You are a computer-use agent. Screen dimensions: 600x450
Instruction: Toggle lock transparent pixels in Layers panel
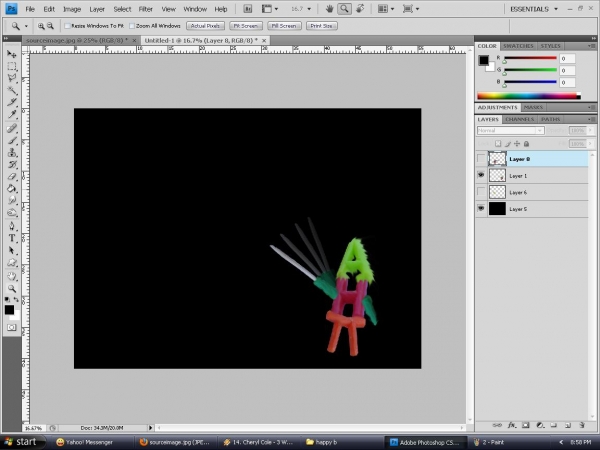498,144
